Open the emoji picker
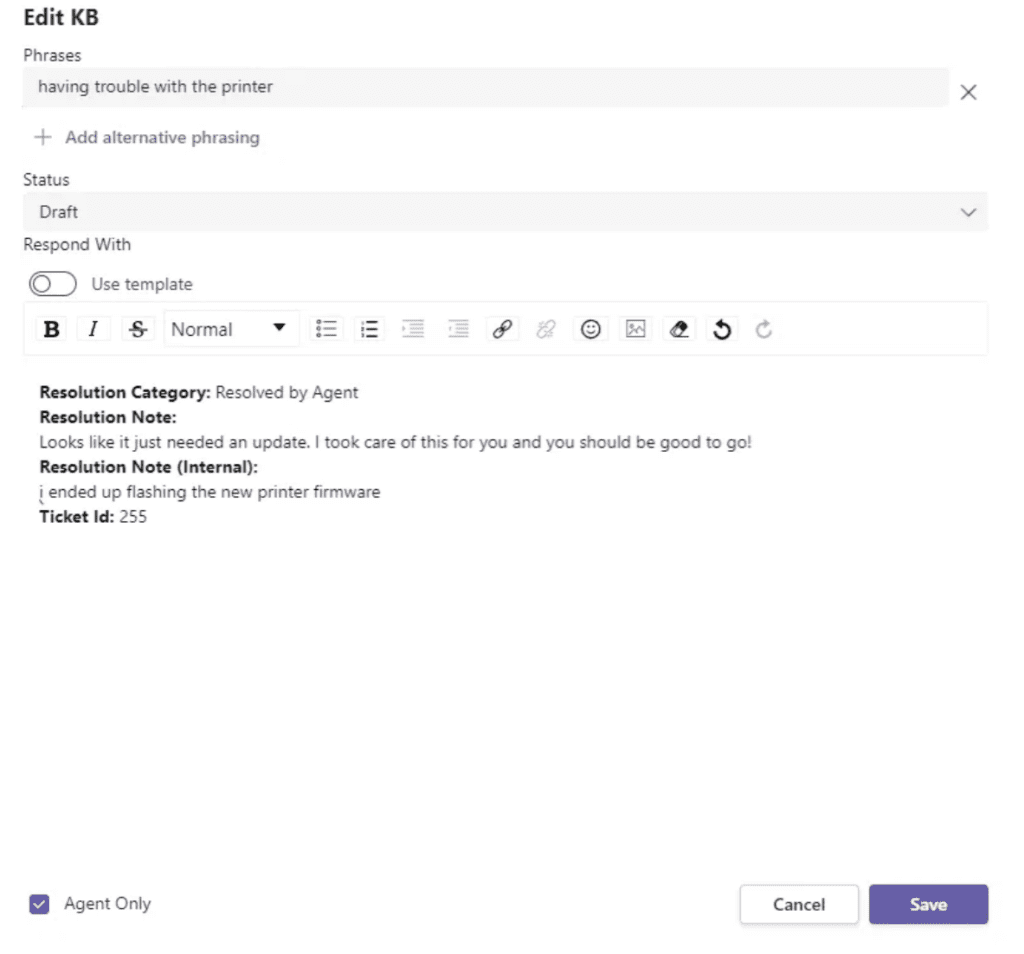 (x=590, y=329)
